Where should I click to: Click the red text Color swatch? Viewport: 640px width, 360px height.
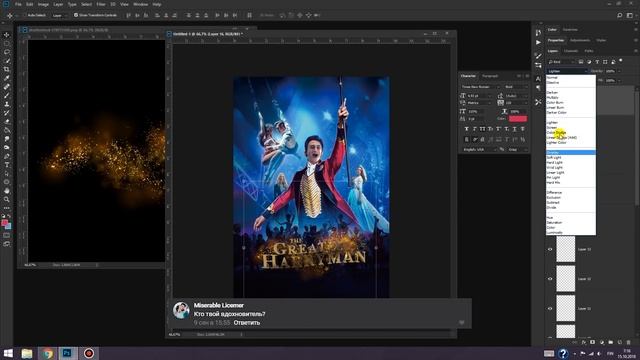click(518, 119)
